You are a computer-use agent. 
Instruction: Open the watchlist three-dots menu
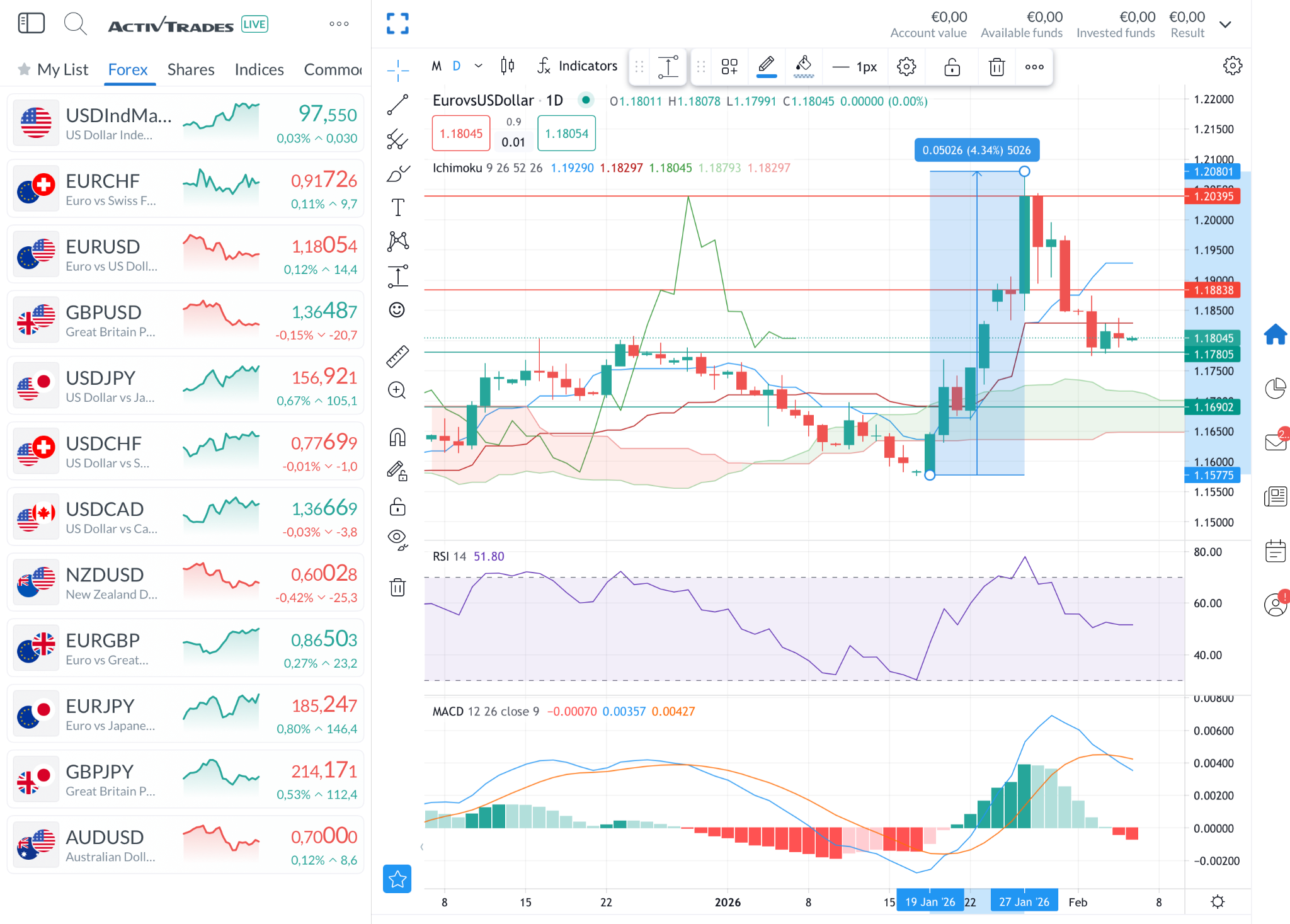point(339,24)
